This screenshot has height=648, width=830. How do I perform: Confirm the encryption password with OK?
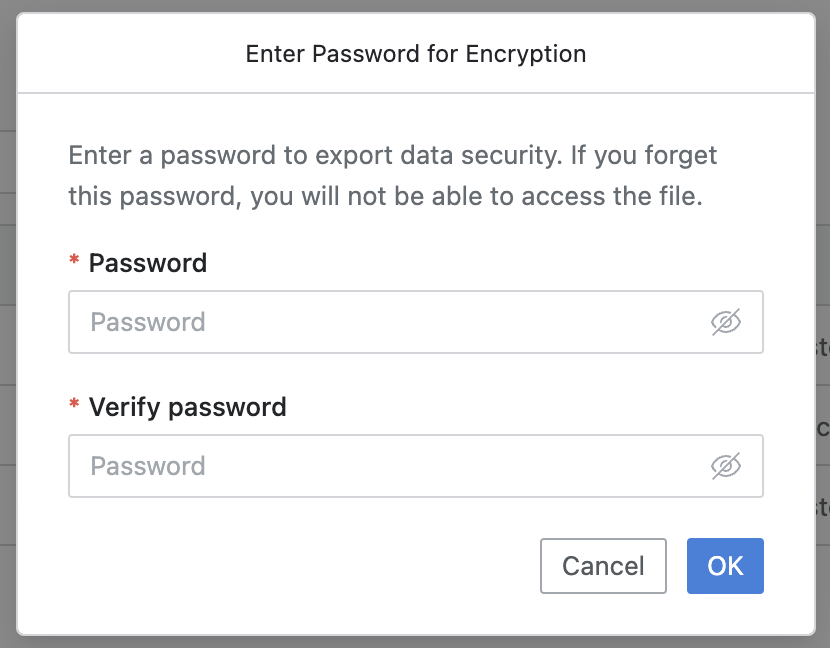(725, 566)
